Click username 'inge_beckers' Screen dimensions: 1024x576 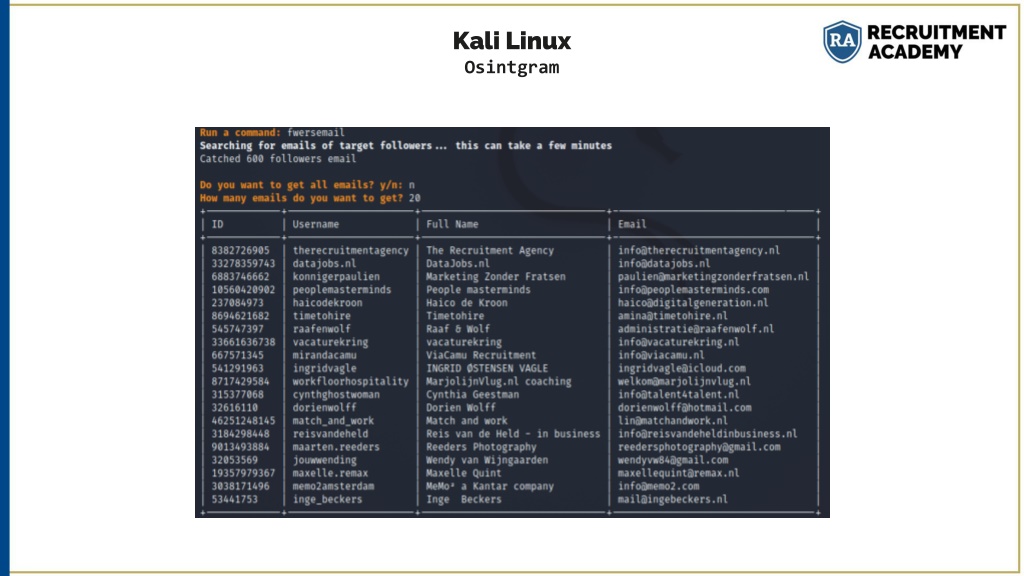pos(327,499)
